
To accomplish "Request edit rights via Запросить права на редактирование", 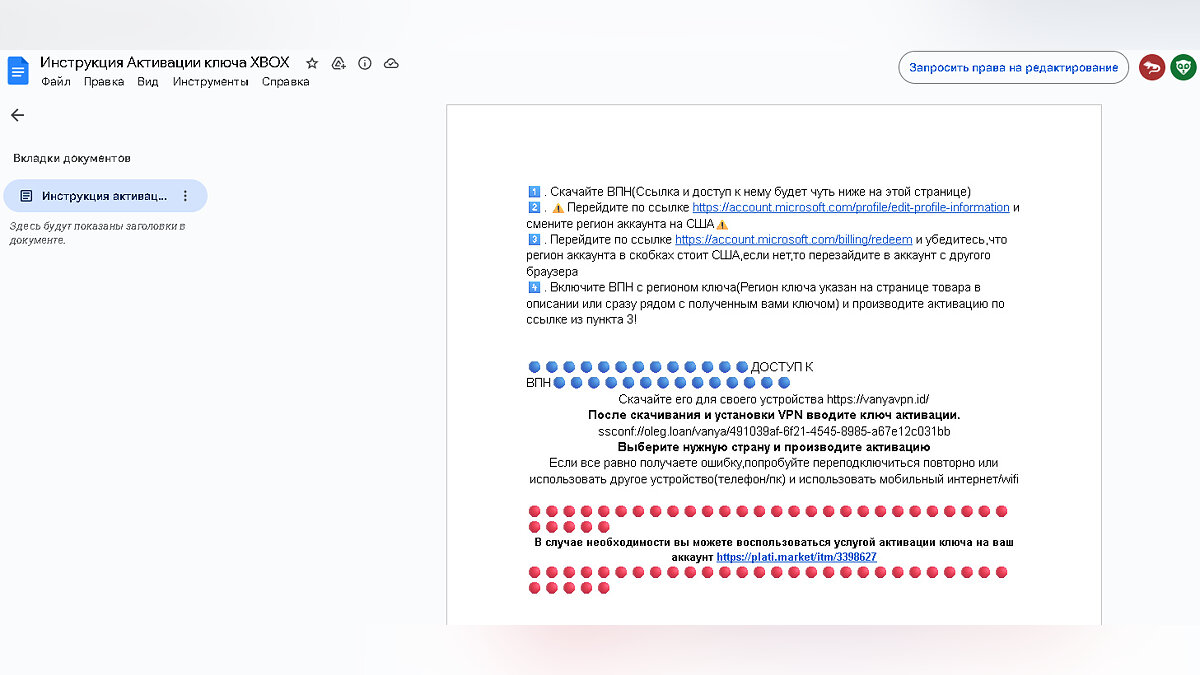I will 1013,68.
